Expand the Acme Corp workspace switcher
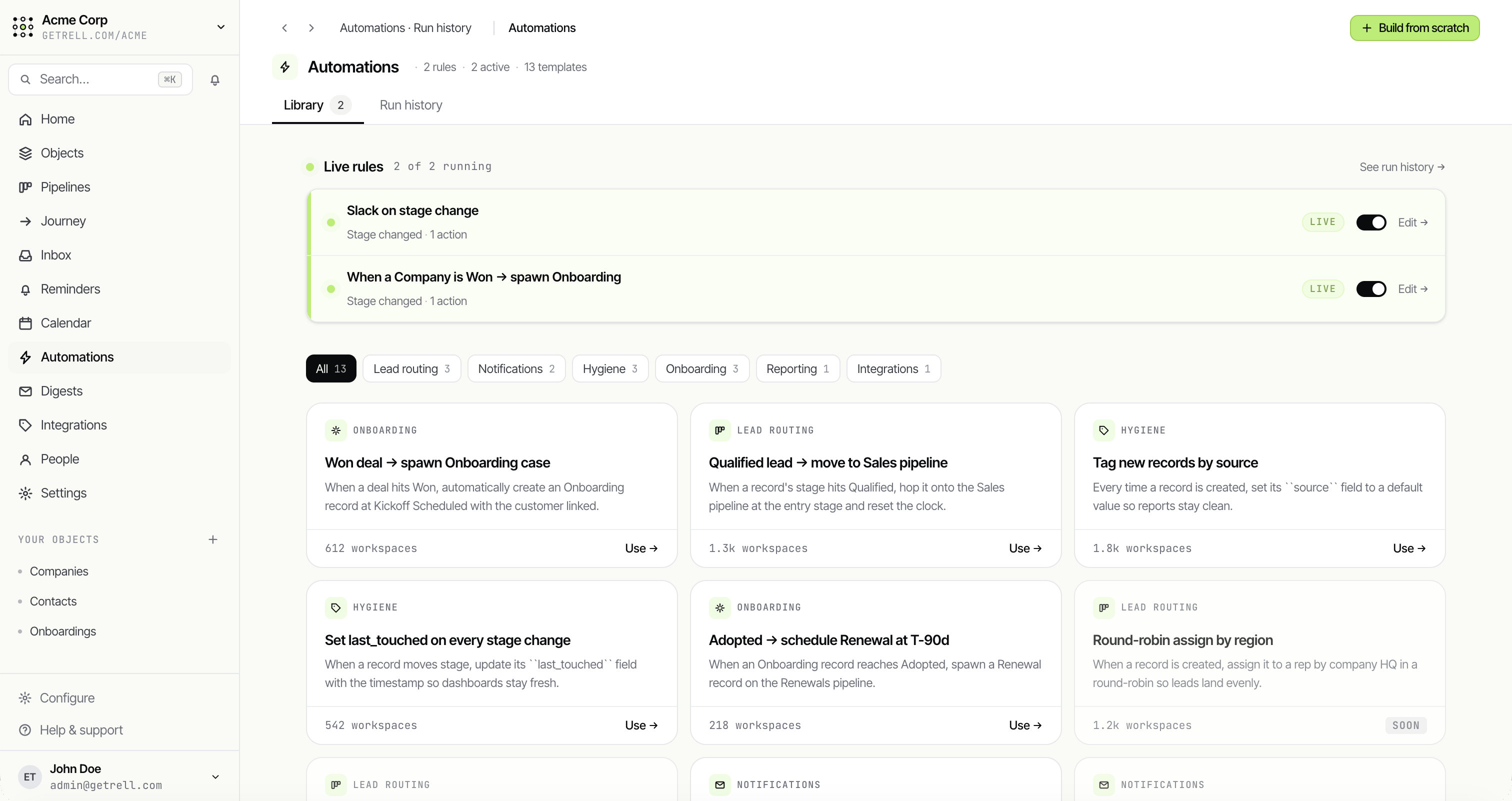Screen dimensions: 1512x801 point(220,27)
